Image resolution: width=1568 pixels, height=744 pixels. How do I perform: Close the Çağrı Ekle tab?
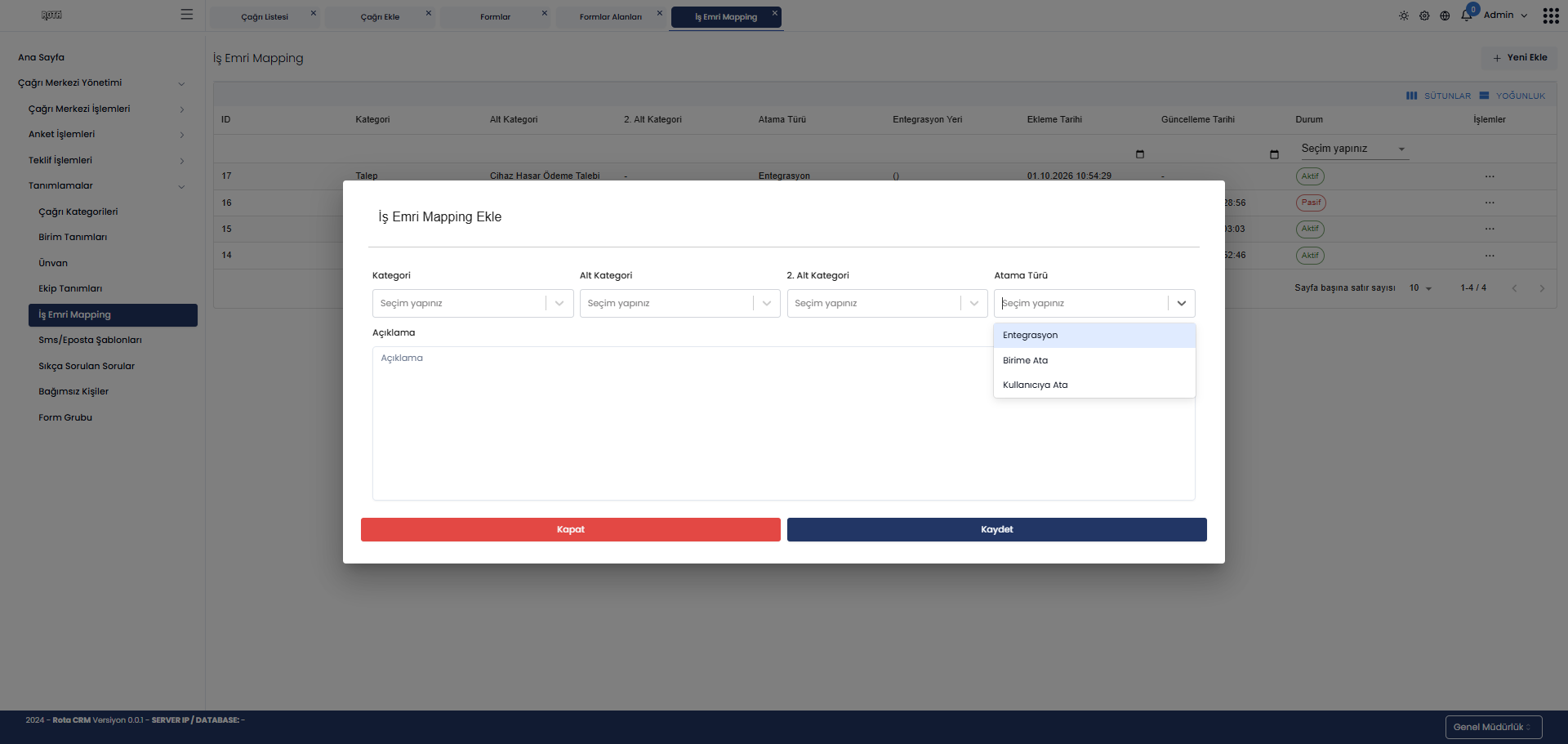pyautogui.click(x=429, y=13)
